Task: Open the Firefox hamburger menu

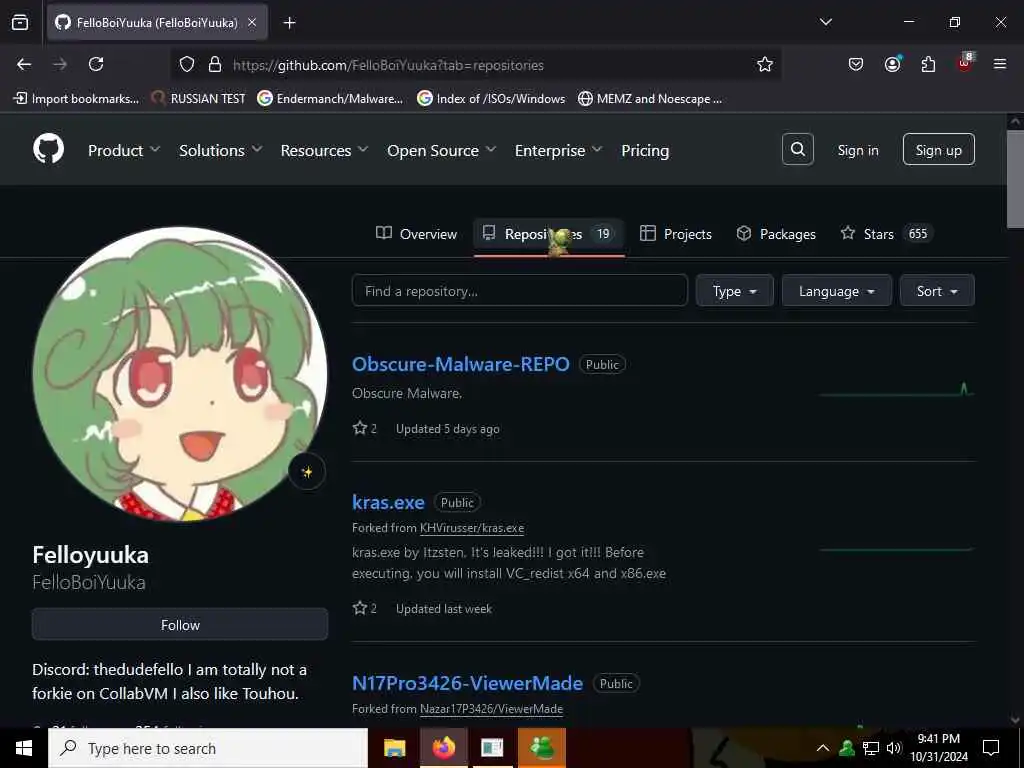Action: tap(1000, 64)
